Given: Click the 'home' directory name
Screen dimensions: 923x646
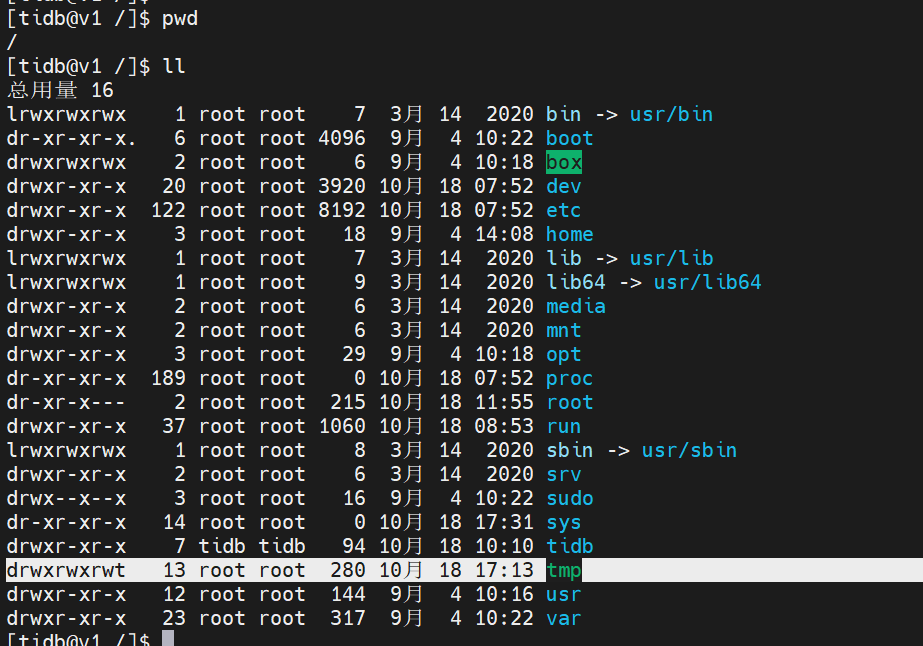Looking at the screenshot, I should (570, 234).
